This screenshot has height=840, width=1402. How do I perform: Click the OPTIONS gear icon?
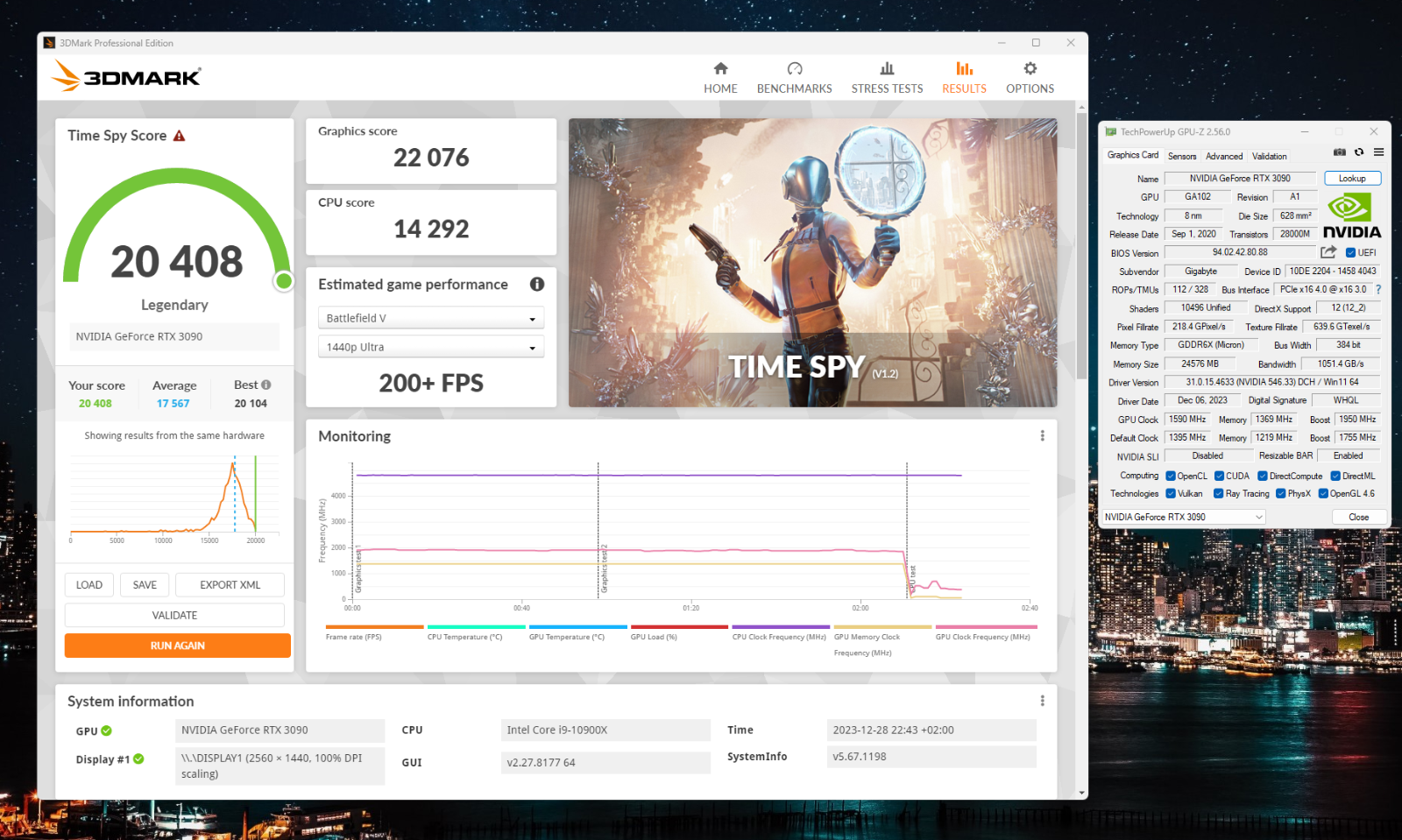(1030, 68)
